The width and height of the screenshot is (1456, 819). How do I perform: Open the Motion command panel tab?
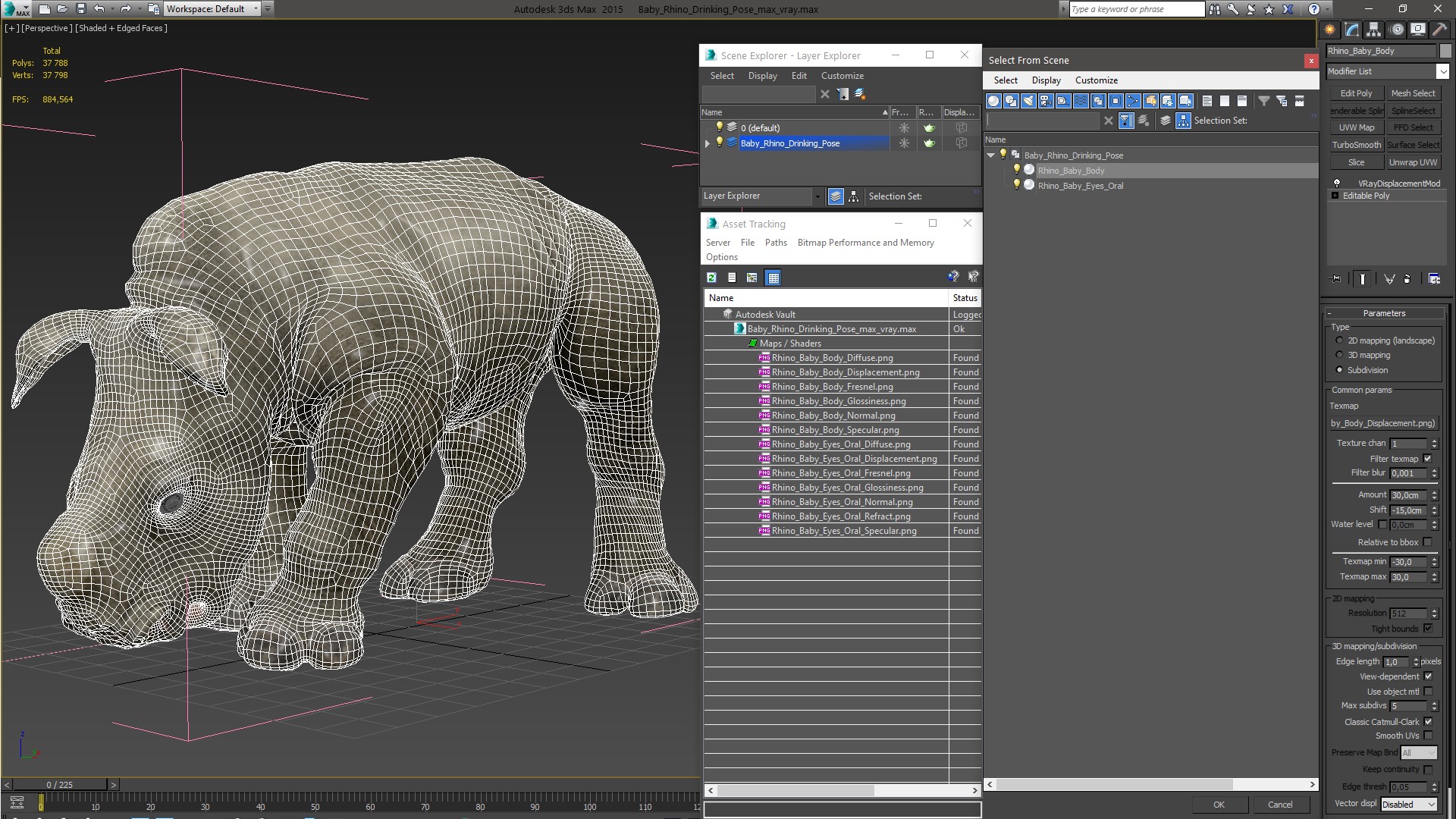point(1396,30)
